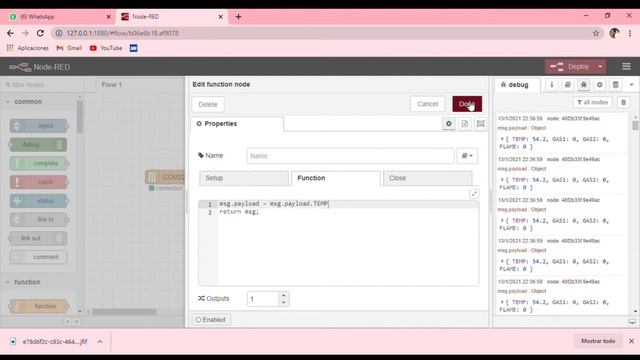This screenshot has width=640, height=360.
Task: Click the Deploy button
Action: [x=570, y=67]
